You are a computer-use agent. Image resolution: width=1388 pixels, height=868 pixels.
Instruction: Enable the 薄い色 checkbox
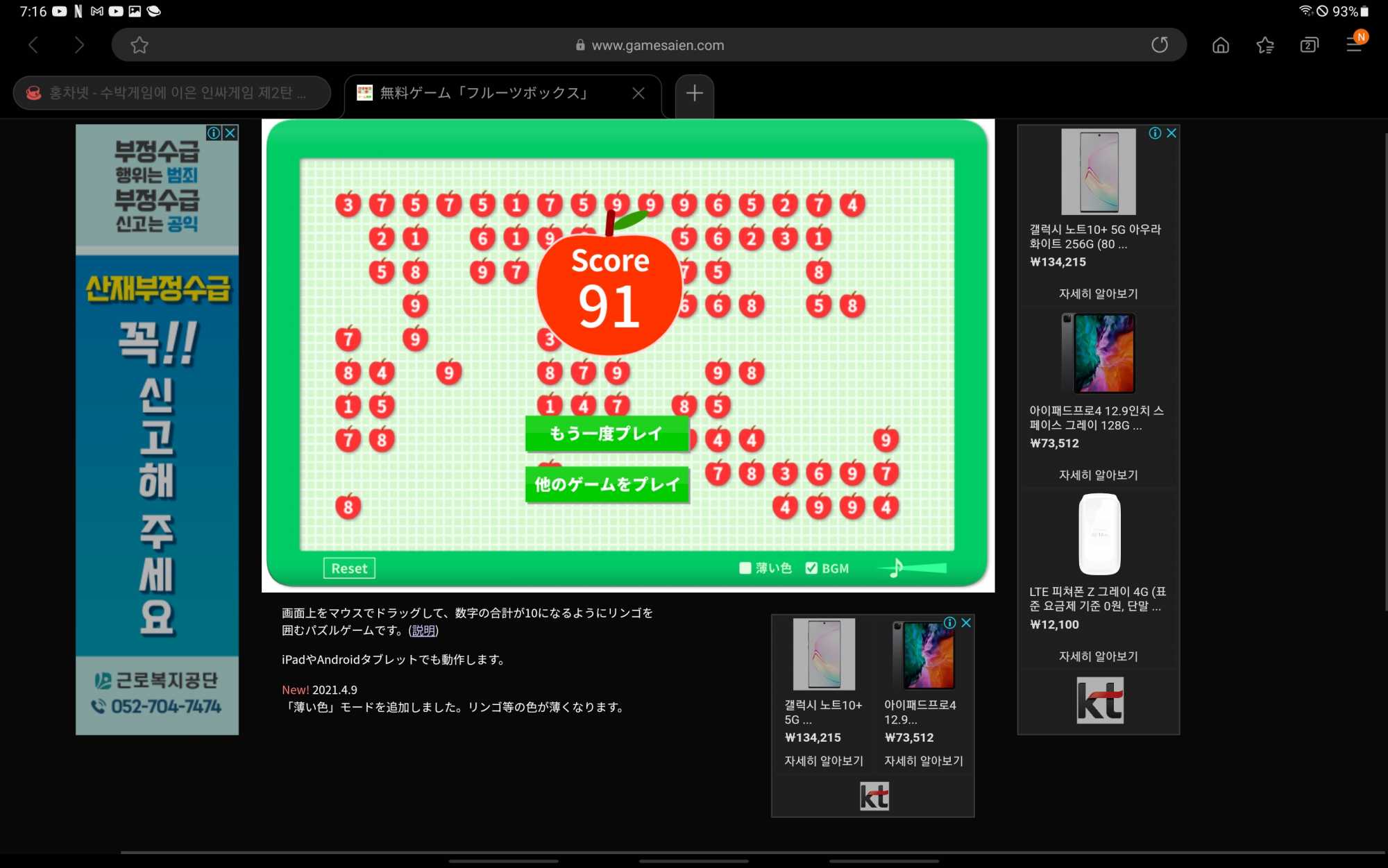point(745,568)
